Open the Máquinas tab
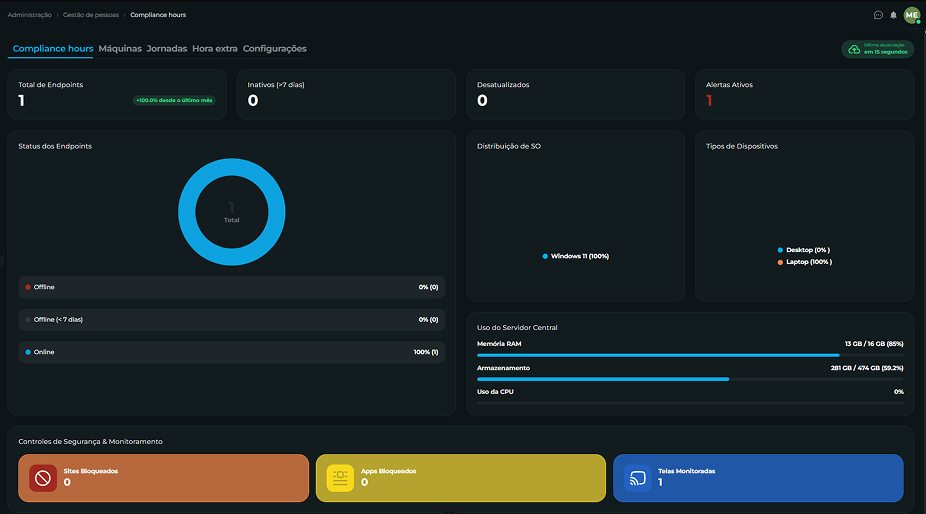 click(120, 49)
